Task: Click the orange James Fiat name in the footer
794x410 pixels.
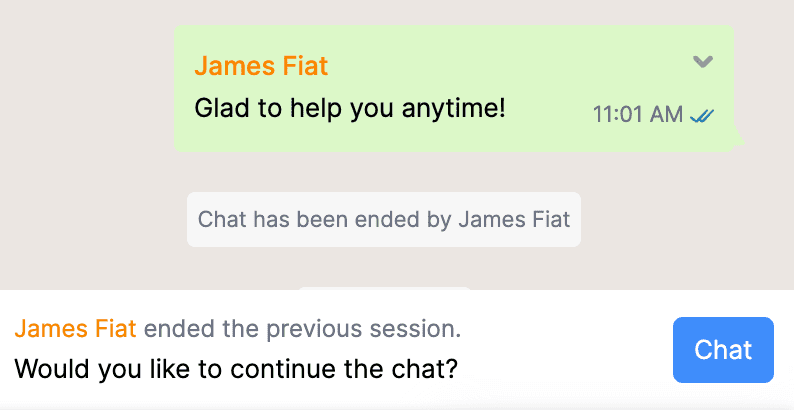Action: [78, 329]
